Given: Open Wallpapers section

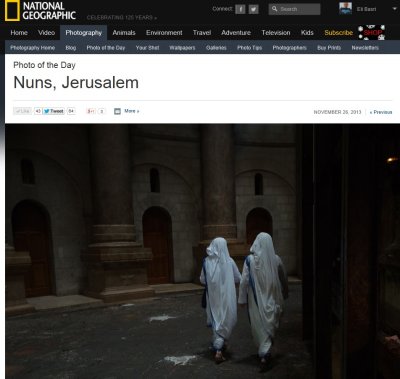Looking at the screenshot, I should [x=182, y=48].
